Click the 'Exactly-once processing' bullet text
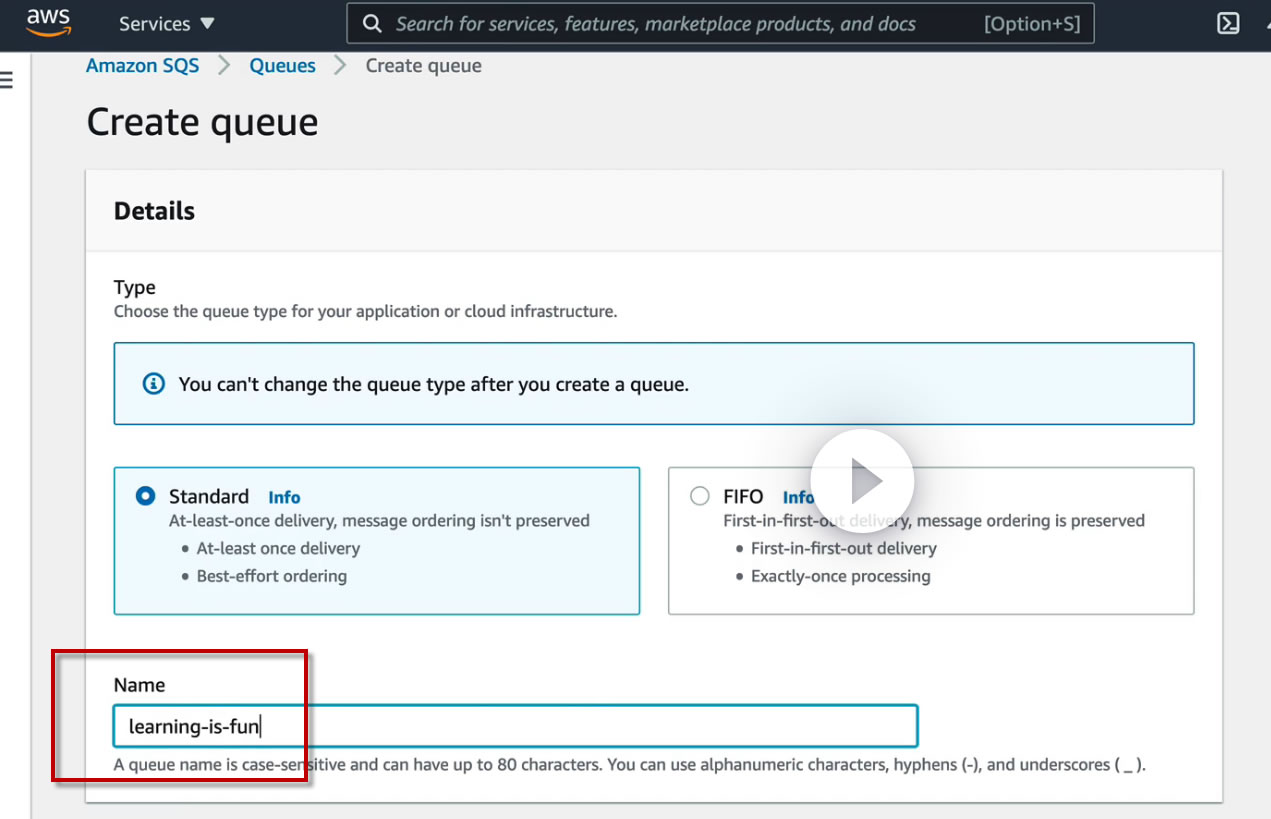The width and height of the screenshot is (1271, 819). [841, 576]
